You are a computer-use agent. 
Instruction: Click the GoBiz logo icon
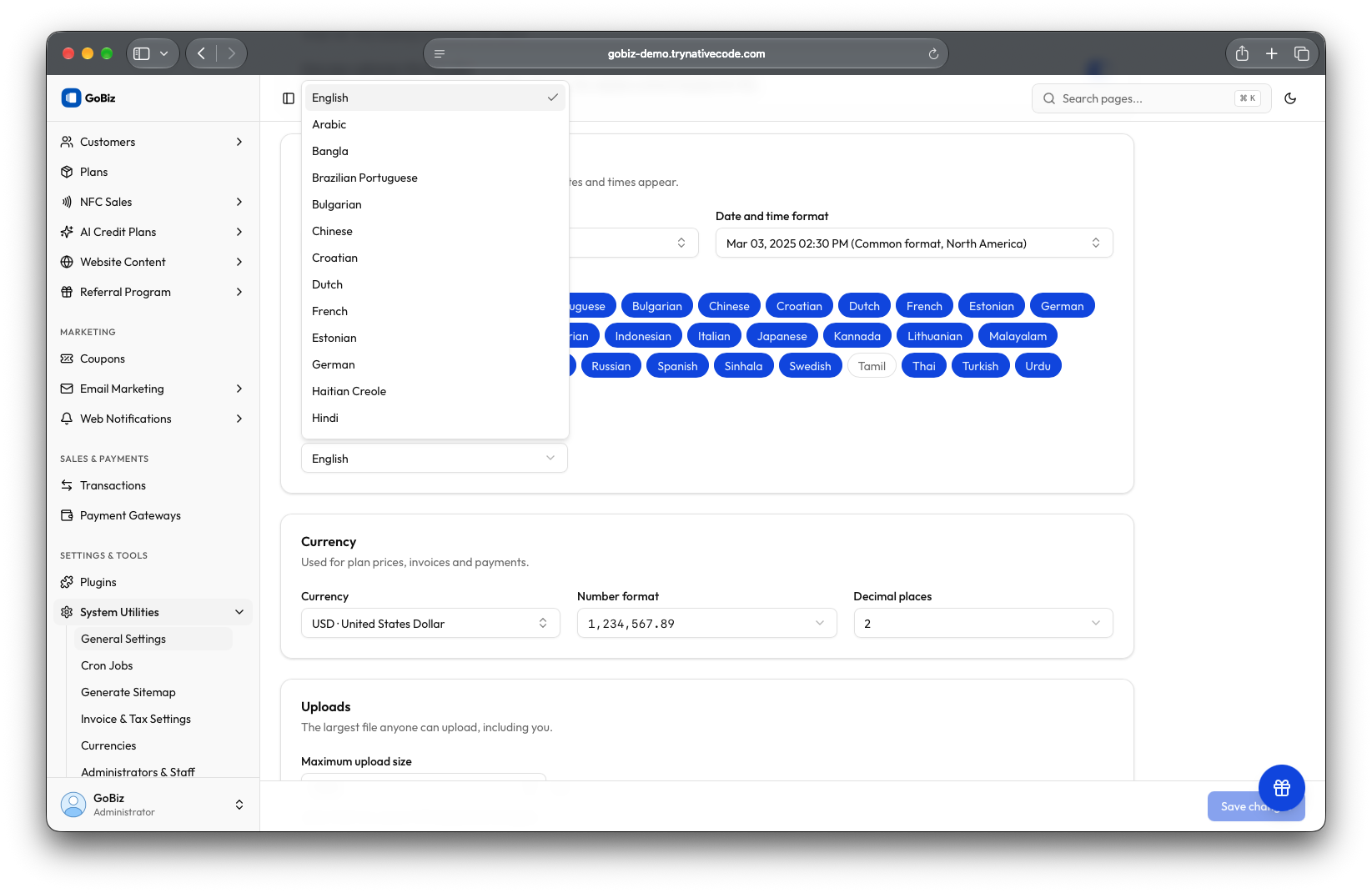[71, 98]
